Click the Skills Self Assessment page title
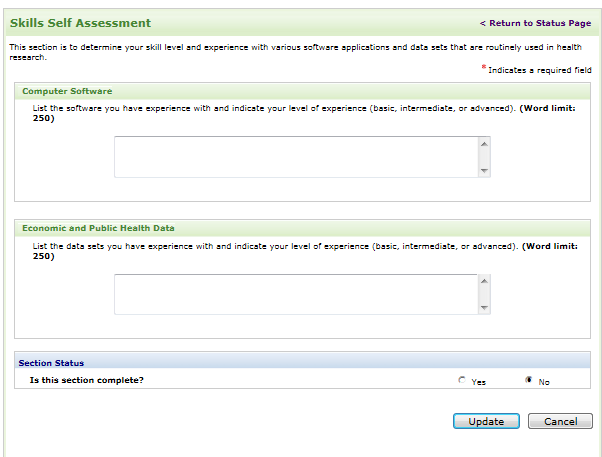 coord(80,23)
